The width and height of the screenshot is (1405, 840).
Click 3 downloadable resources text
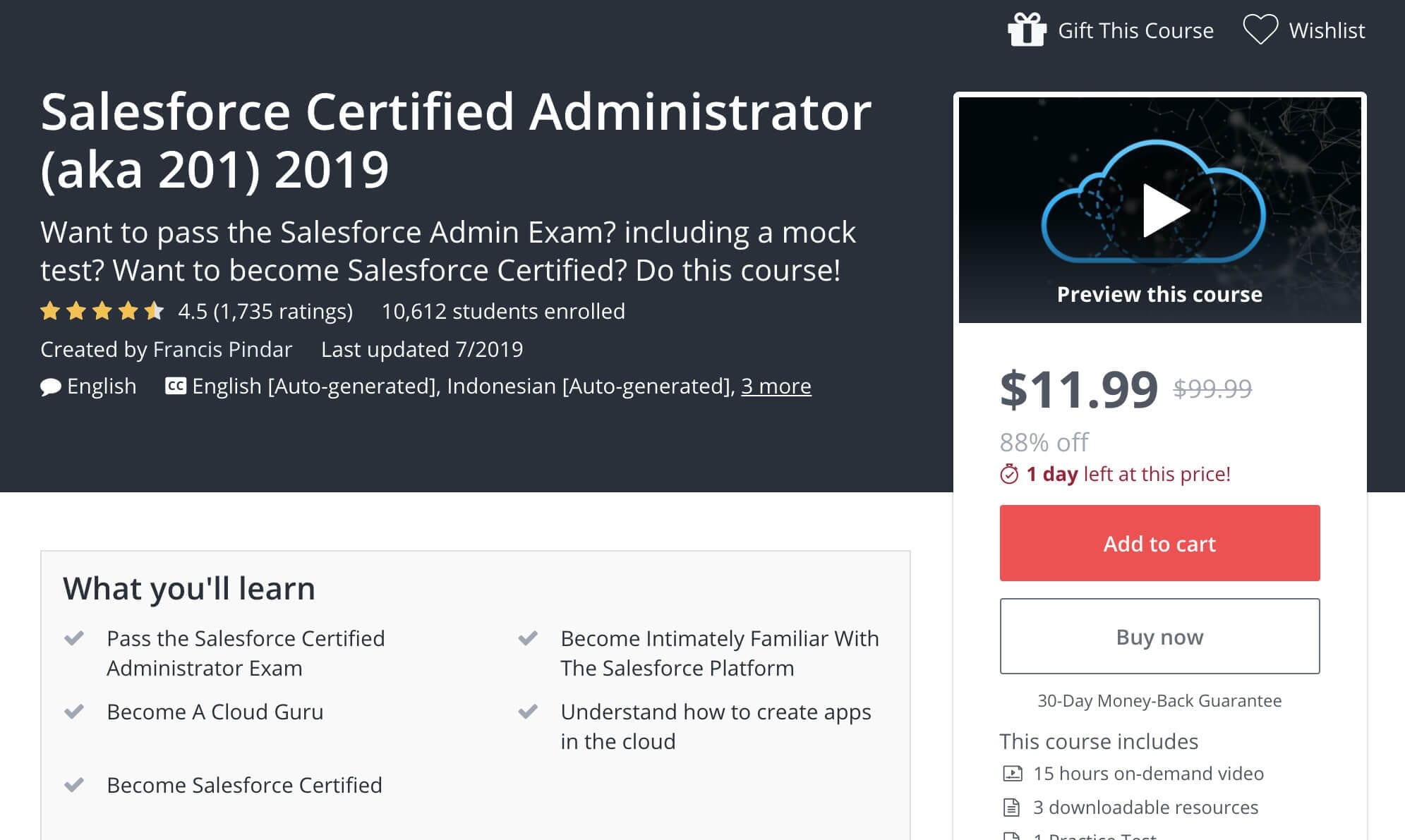[1145, 807]
